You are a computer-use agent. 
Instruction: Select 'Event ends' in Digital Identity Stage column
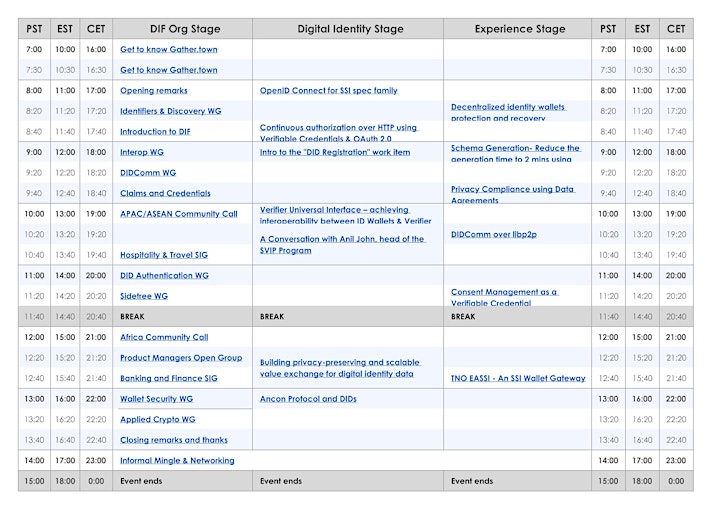pos(348,481)
